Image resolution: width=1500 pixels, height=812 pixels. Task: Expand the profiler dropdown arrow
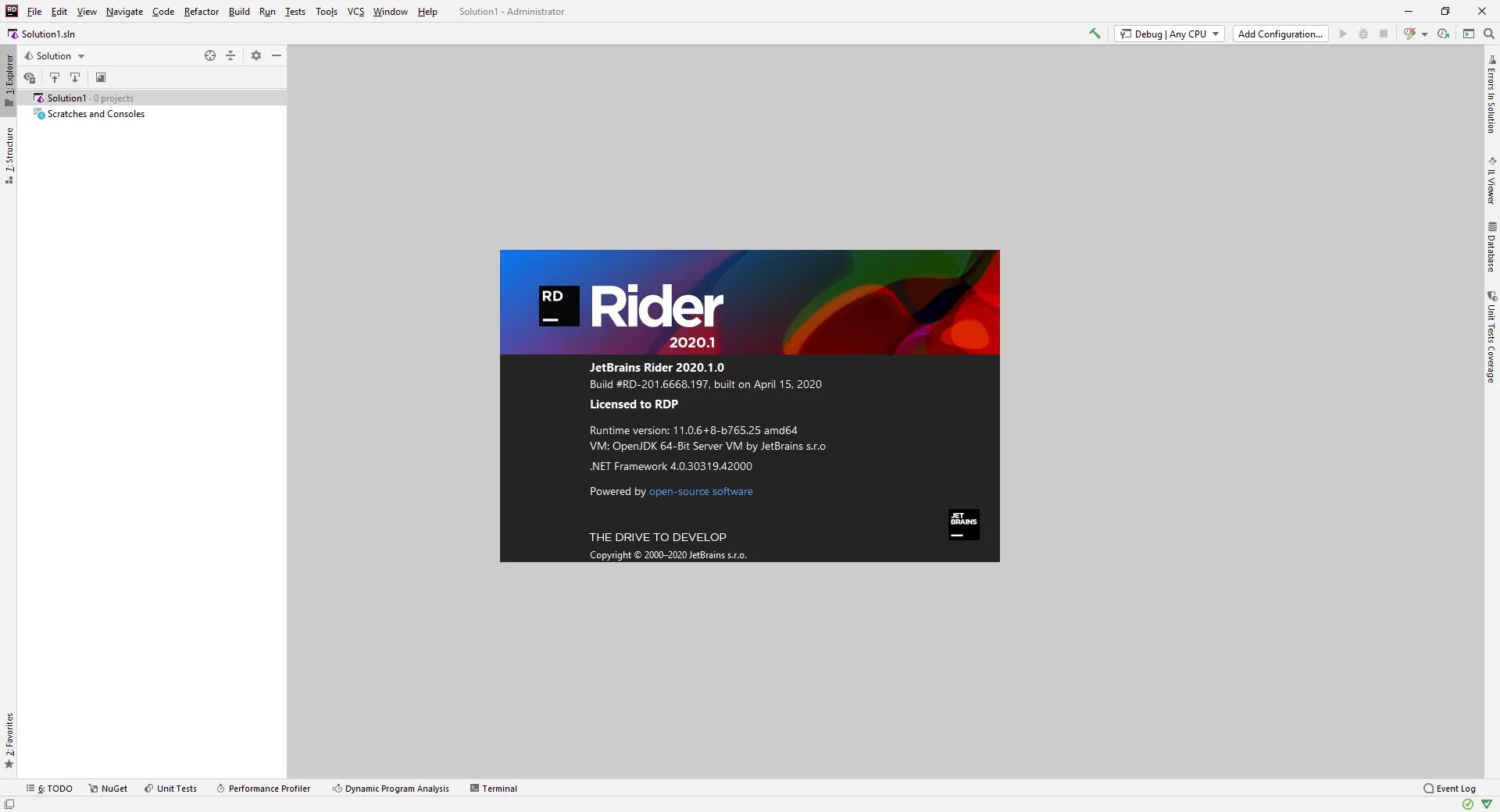coord(1424,34)
